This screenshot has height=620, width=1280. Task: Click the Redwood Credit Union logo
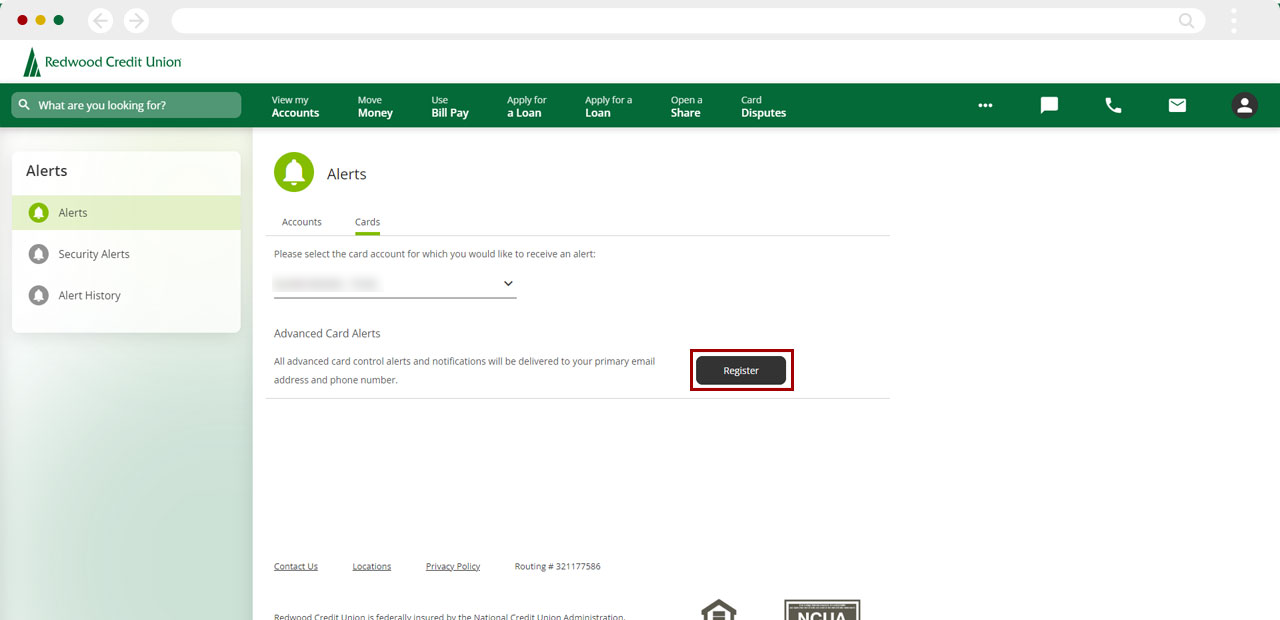pos(103,62)
